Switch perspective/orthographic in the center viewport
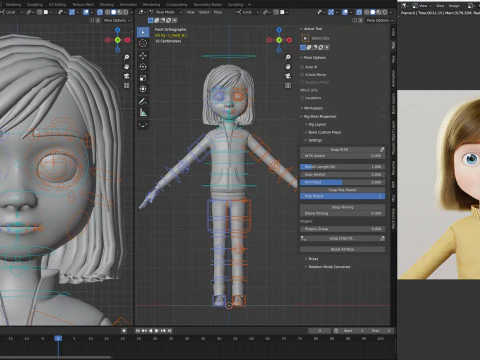480x360 pixels. point(288,86)
